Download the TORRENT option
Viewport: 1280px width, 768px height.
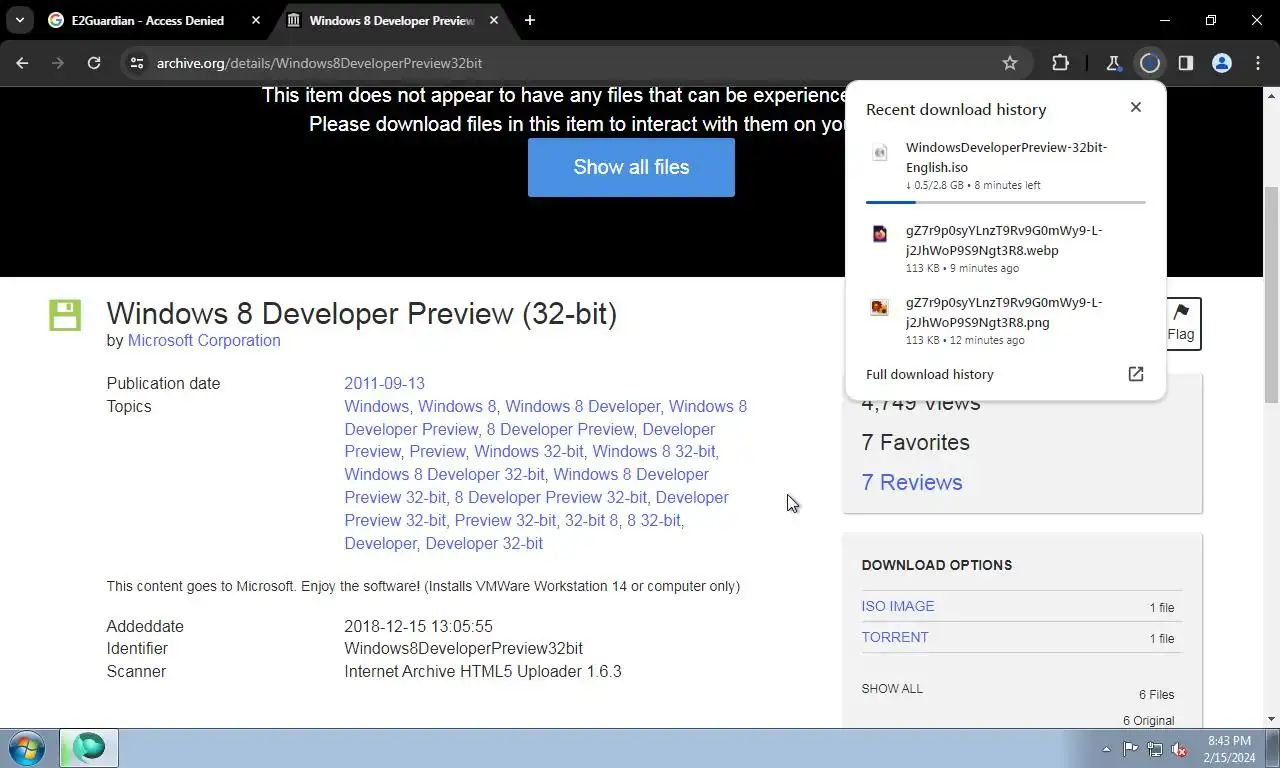click(x=895, y=637)
